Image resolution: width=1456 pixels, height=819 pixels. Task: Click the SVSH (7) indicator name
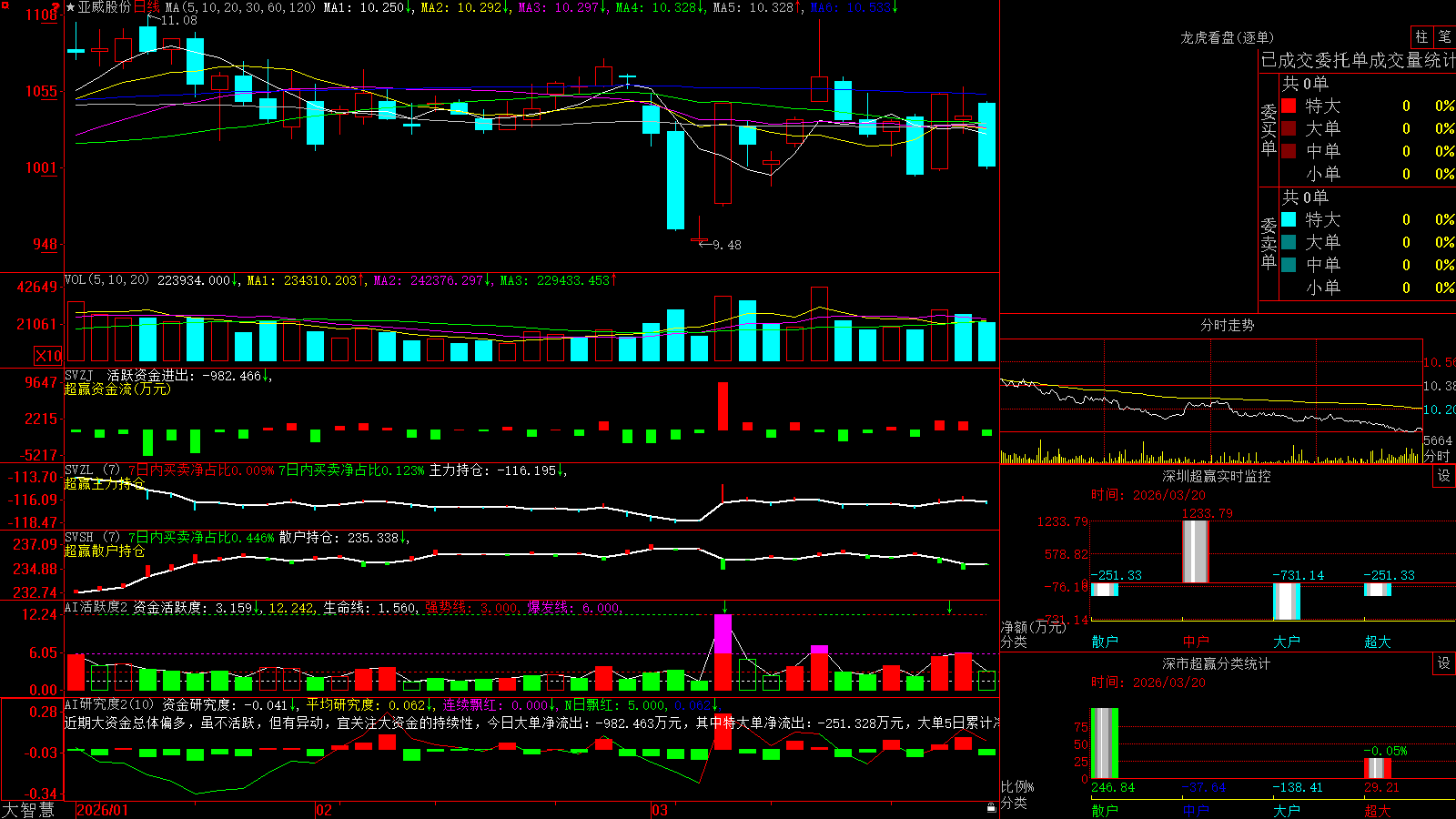tap(92, 538)
